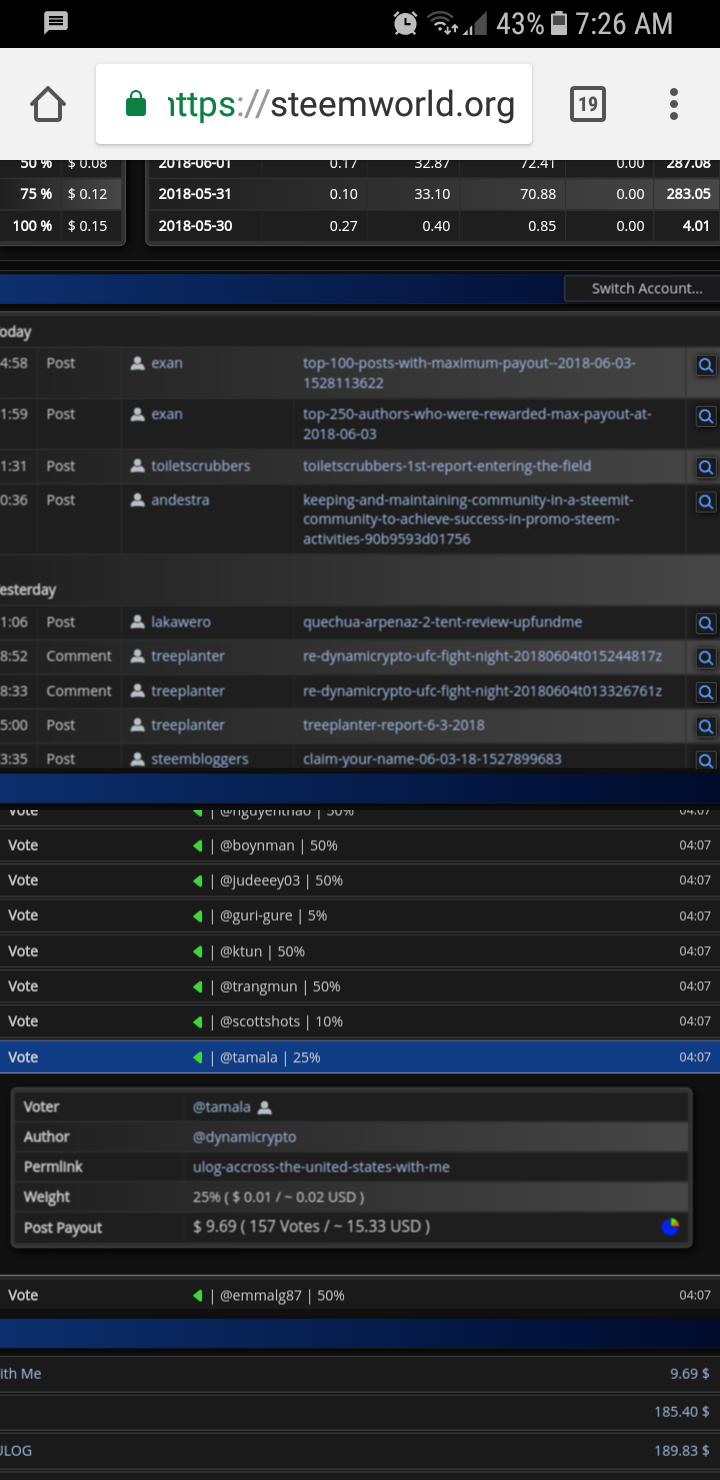Open Android notification message icon
720x1480 pixels.
56,22
